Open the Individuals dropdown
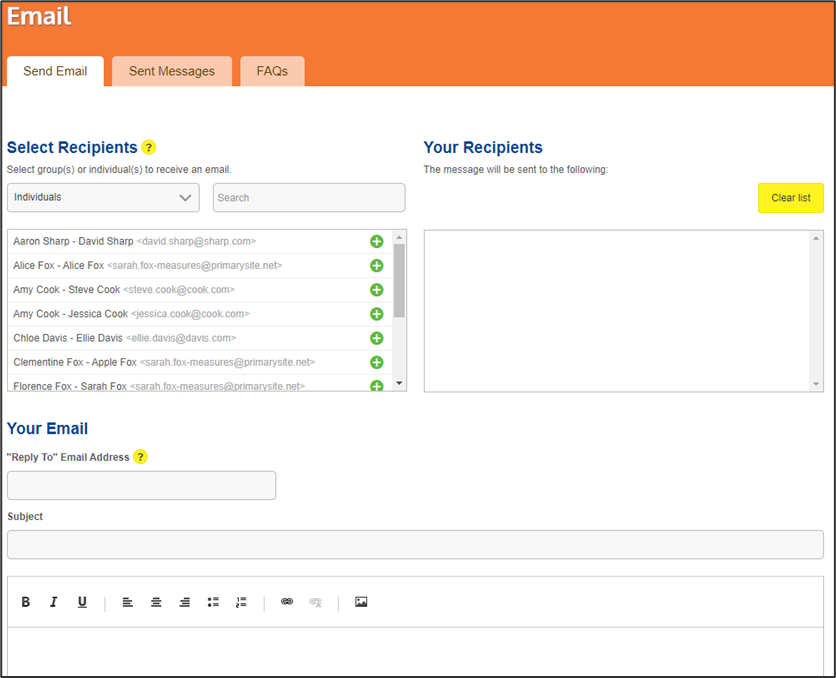Viewport: 836px width, 678px height. click(103, 198)
